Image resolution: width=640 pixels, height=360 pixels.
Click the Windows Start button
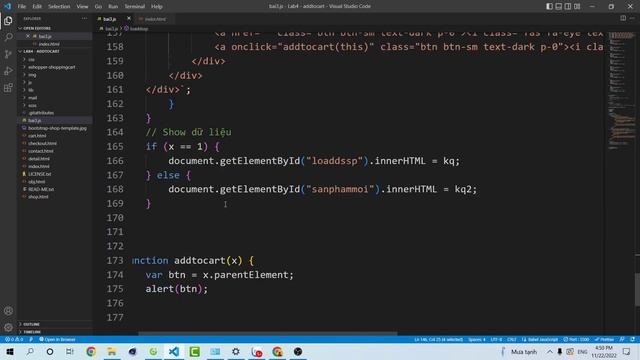(x=10, y=352)
